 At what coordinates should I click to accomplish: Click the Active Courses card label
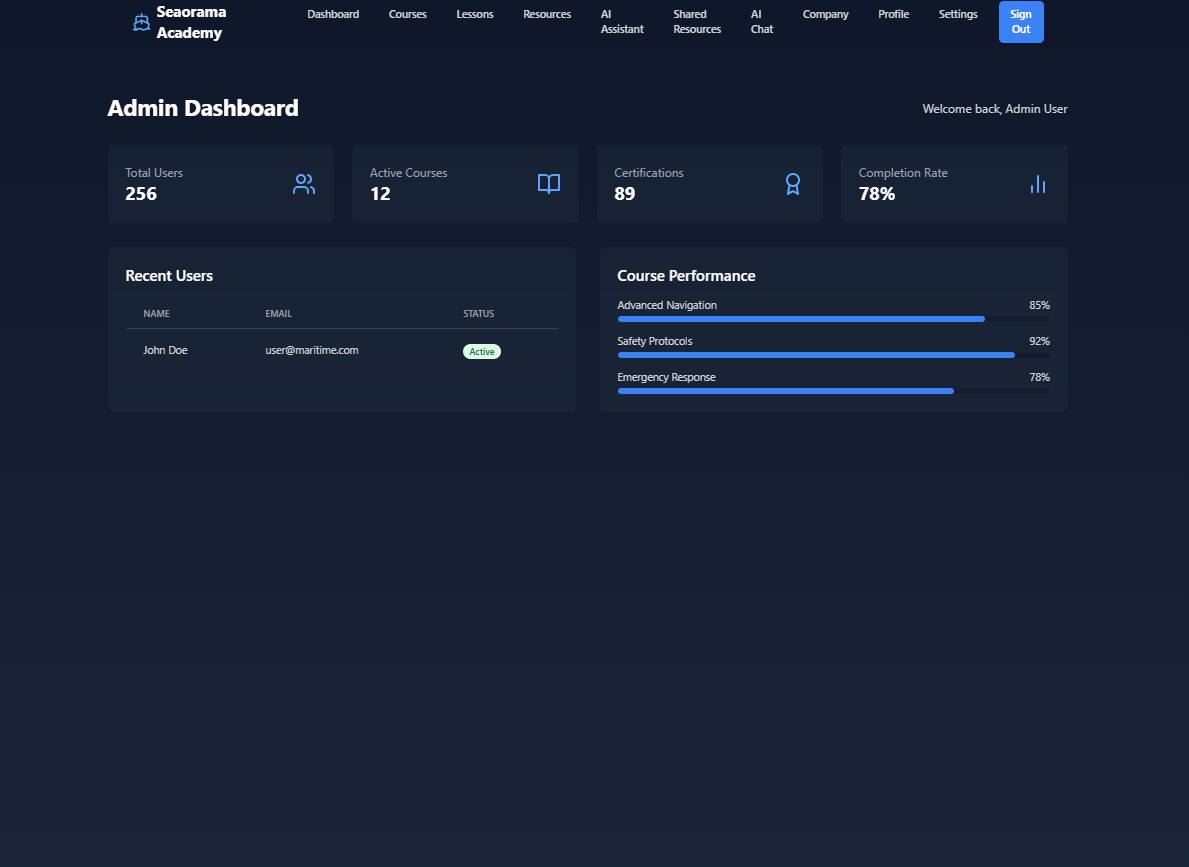(x=408, y=173)
